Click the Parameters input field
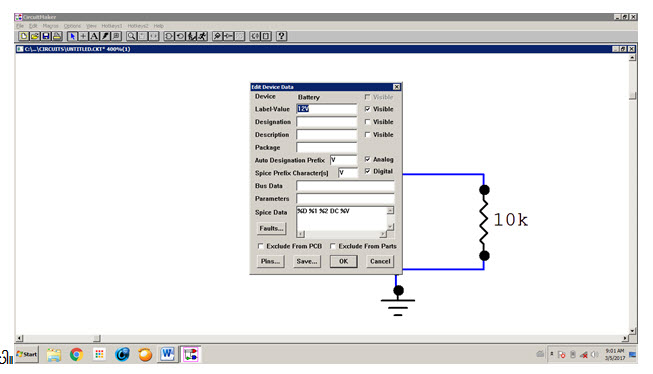 tap(345, 199)
